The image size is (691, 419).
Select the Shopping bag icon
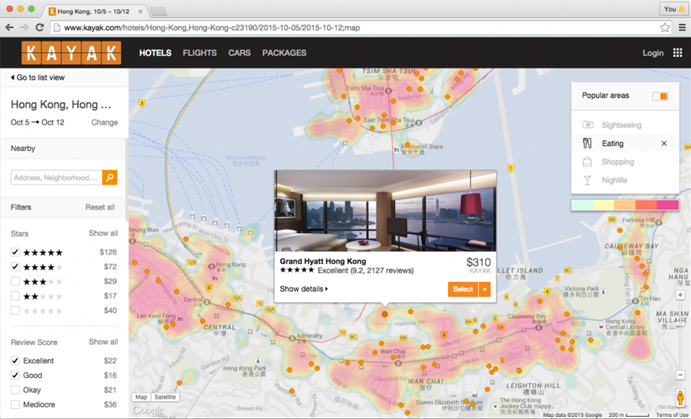point(587,162)
